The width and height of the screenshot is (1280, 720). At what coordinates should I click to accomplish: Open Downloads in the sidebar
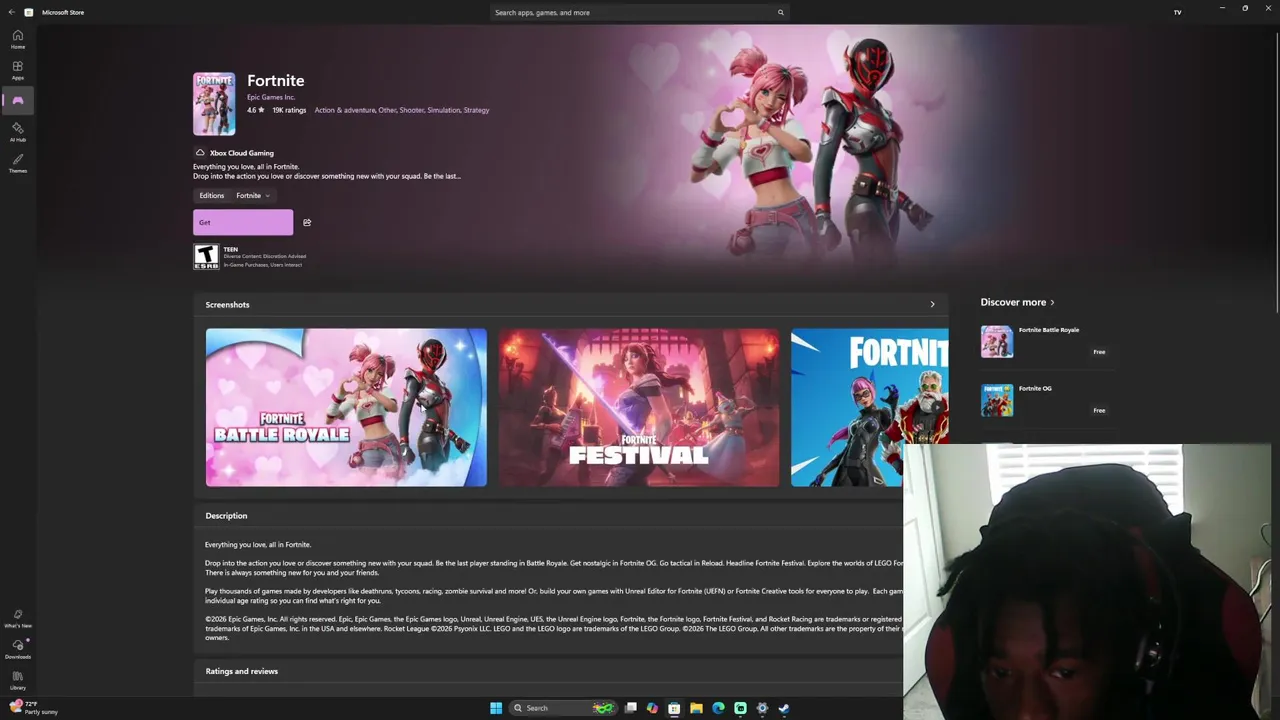[x=18, y=649]
